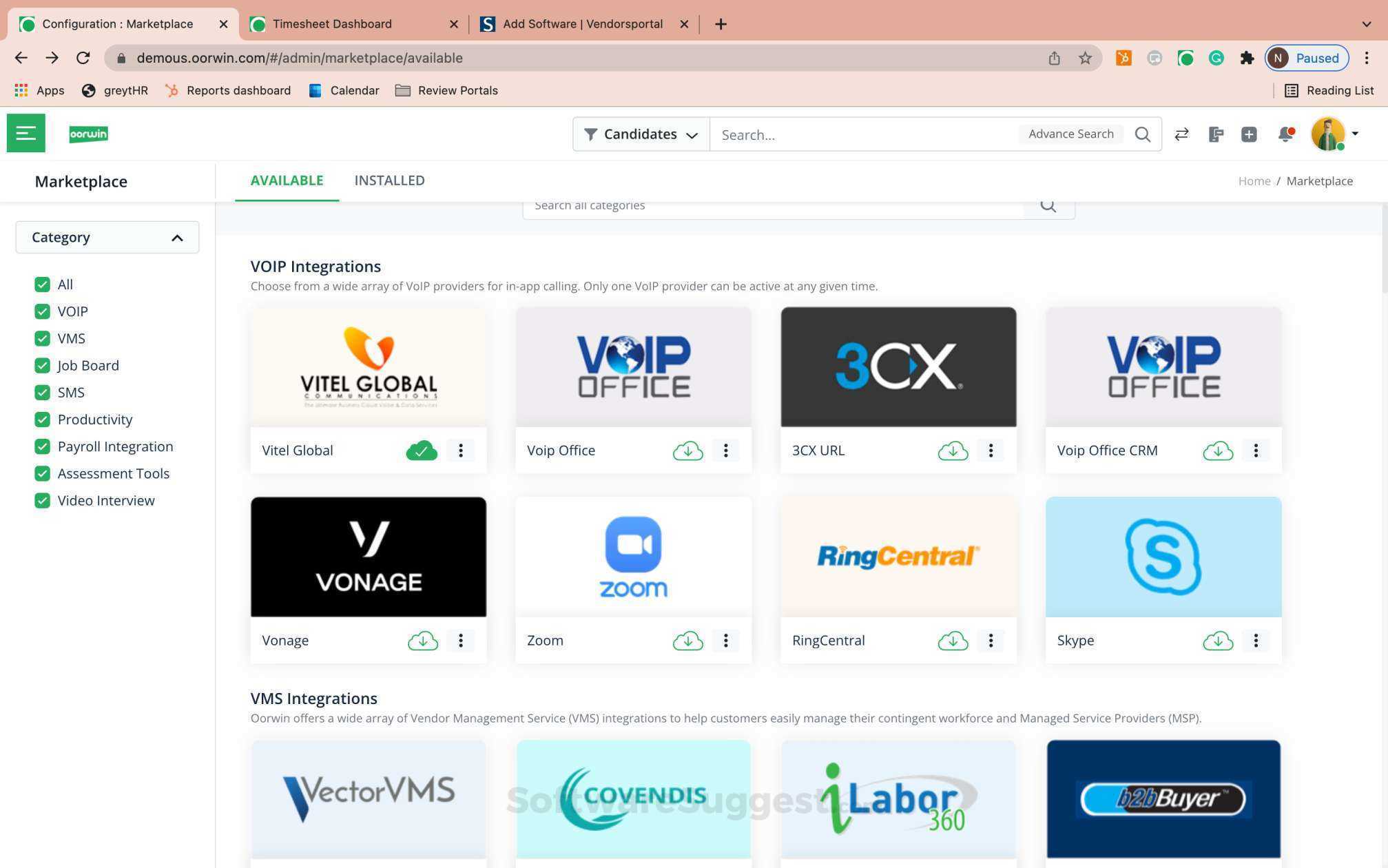This screenshot has height=868, width=1388.
Task: Click the quick-add plus icon in header
Action: coord(1250,134)
